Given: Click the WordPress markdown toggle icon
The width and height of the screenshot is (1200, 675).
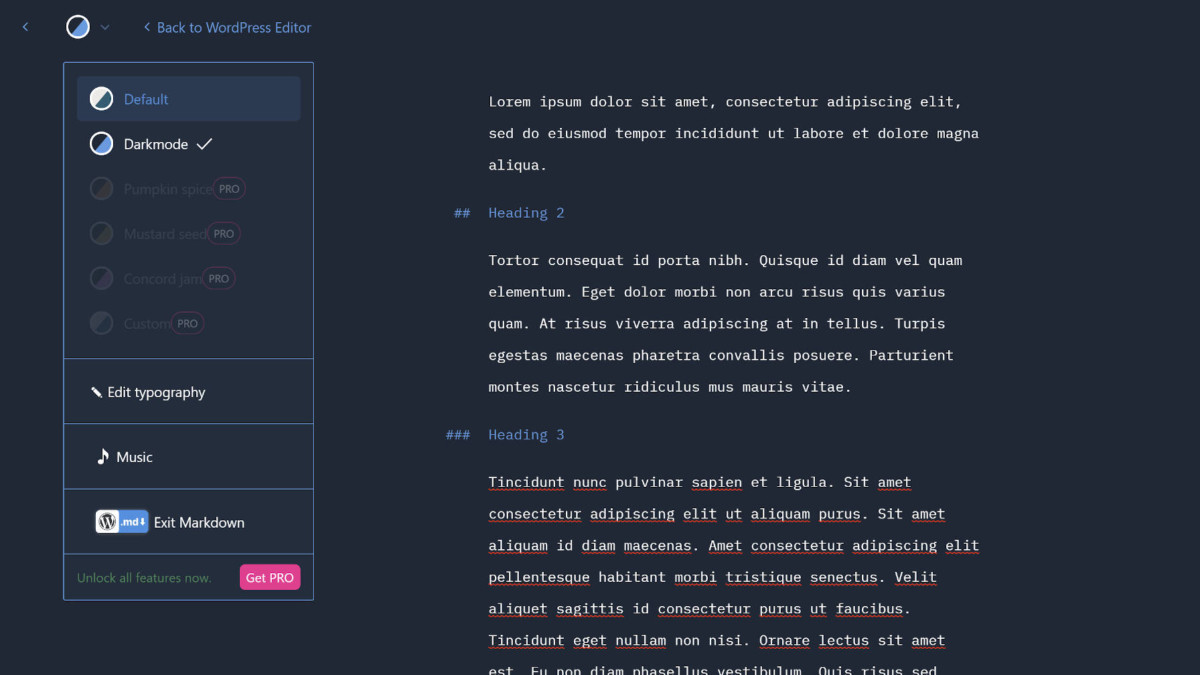Looking at the screenshot, I should pyautogui.click(x=121, y=522).
